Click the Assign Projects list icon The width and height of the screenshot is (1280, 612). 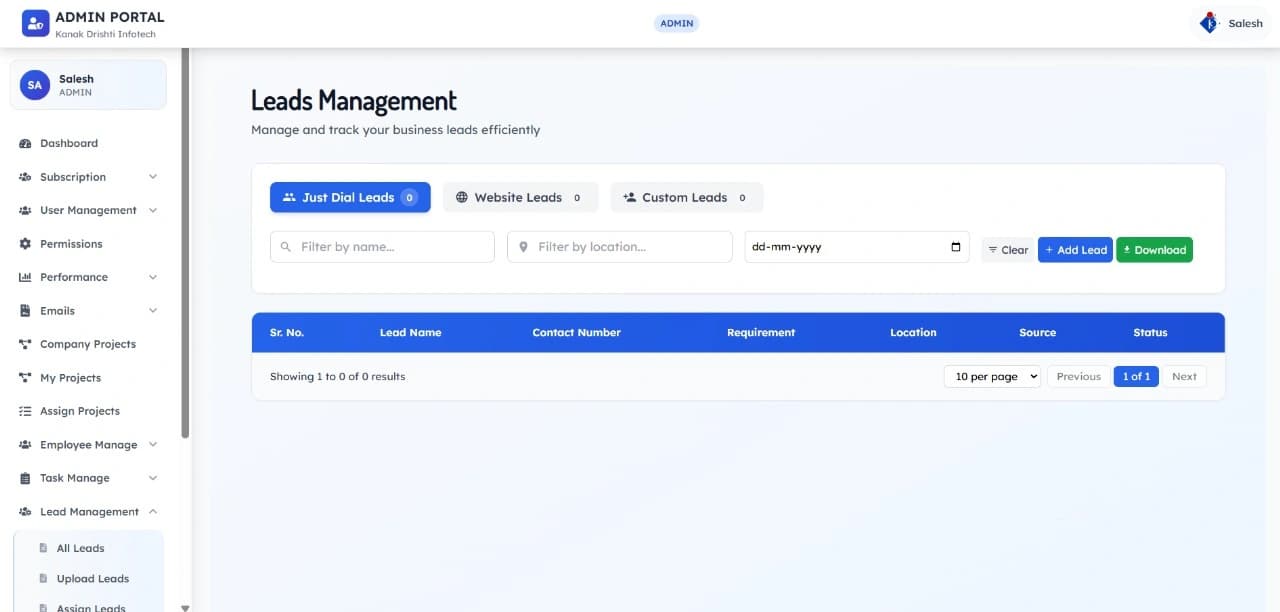(x=25, y=411)
